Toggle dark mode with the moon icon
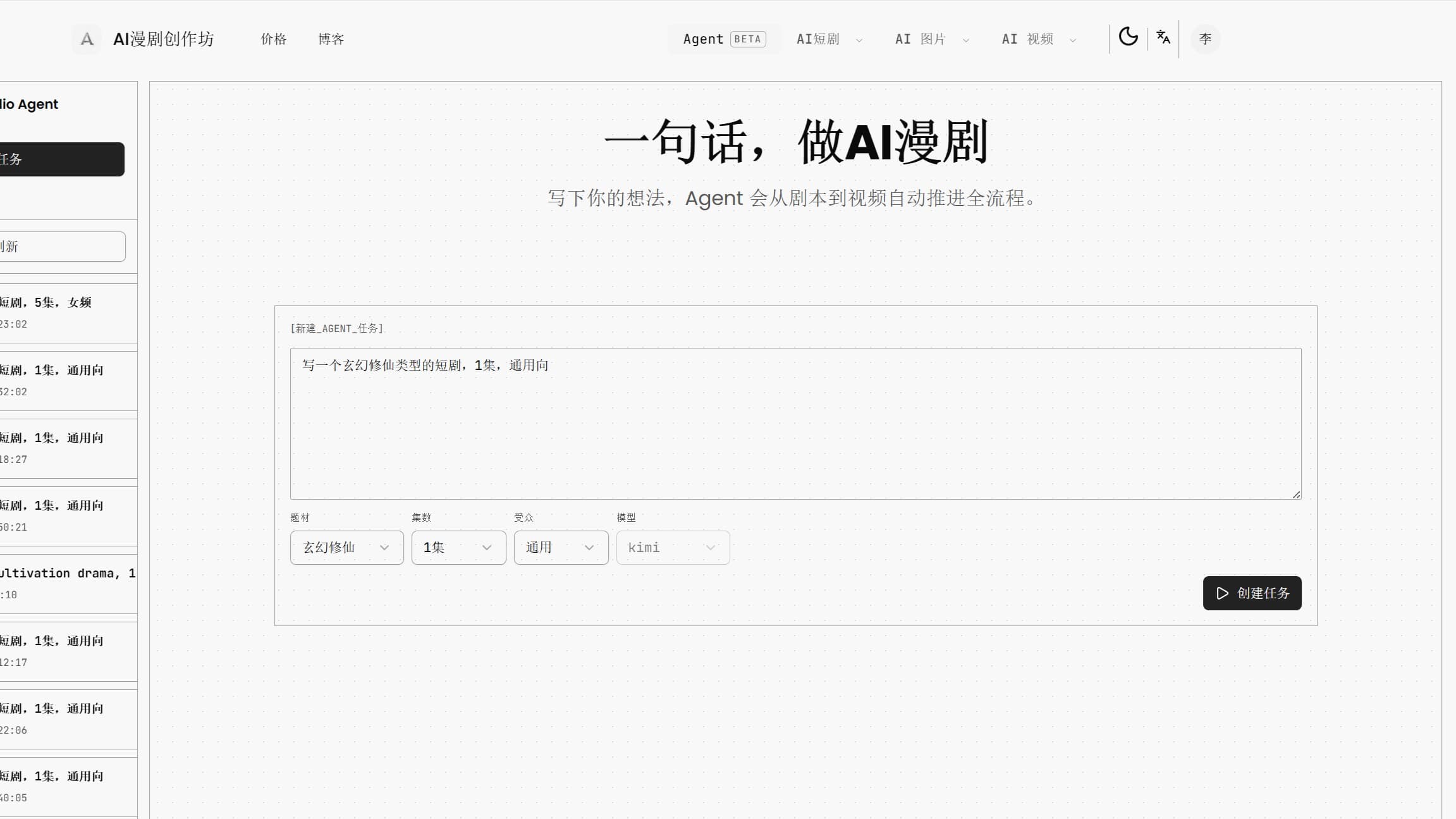This screenshot has width=1456, height=819. point(1129,37)
